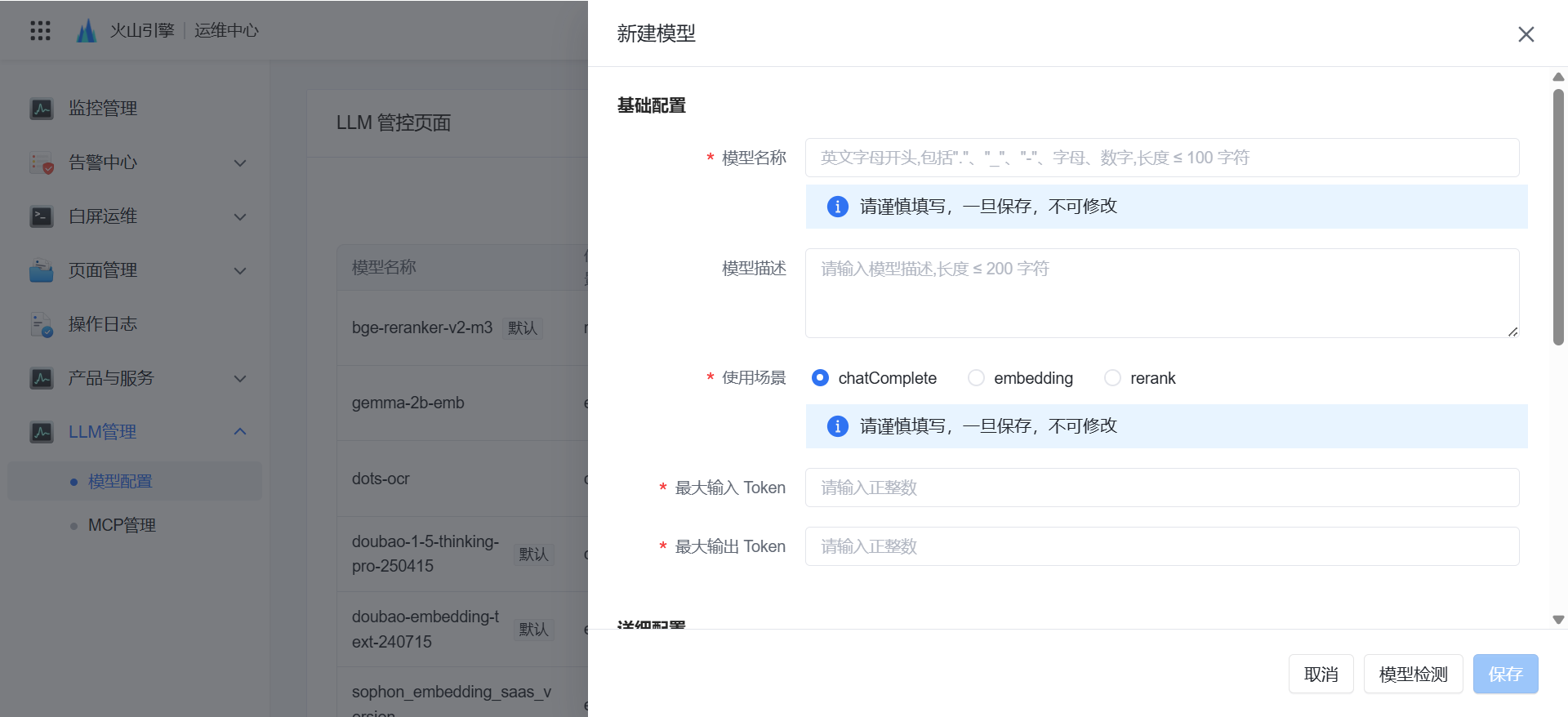Expand the 页面管理 submenu arrow
The height and width of the screenshot is (717, 1568).
(240, 270)
